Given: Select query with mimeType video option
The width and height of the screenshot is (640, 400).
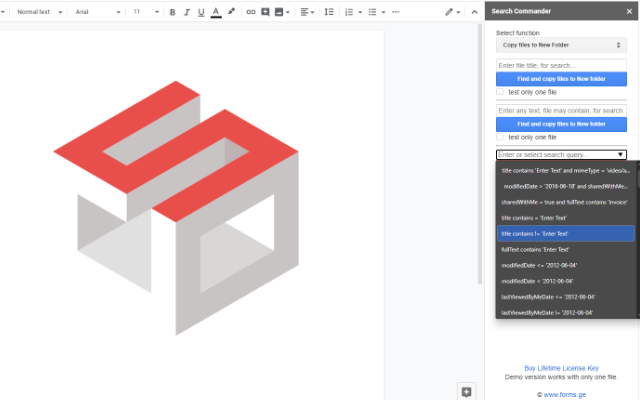Looking at the screenshot, I should pos(566,171).
